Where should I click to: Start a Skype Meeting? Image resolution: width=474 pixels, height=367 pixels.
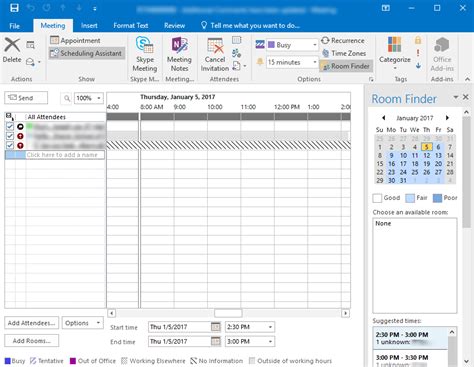(145, 54)
